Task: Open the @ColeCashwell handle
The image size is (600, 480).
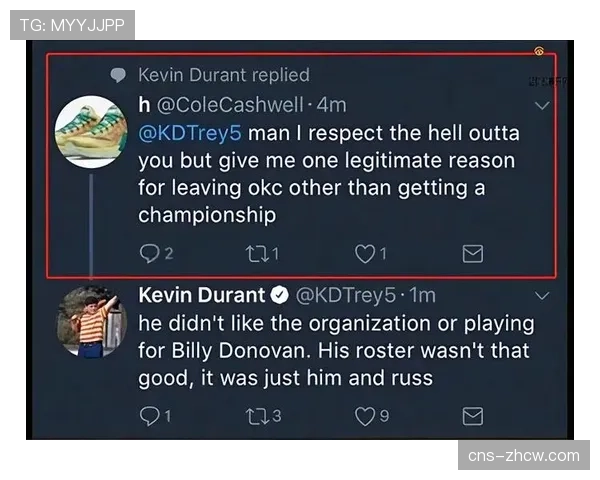Action: pos(230,104)
